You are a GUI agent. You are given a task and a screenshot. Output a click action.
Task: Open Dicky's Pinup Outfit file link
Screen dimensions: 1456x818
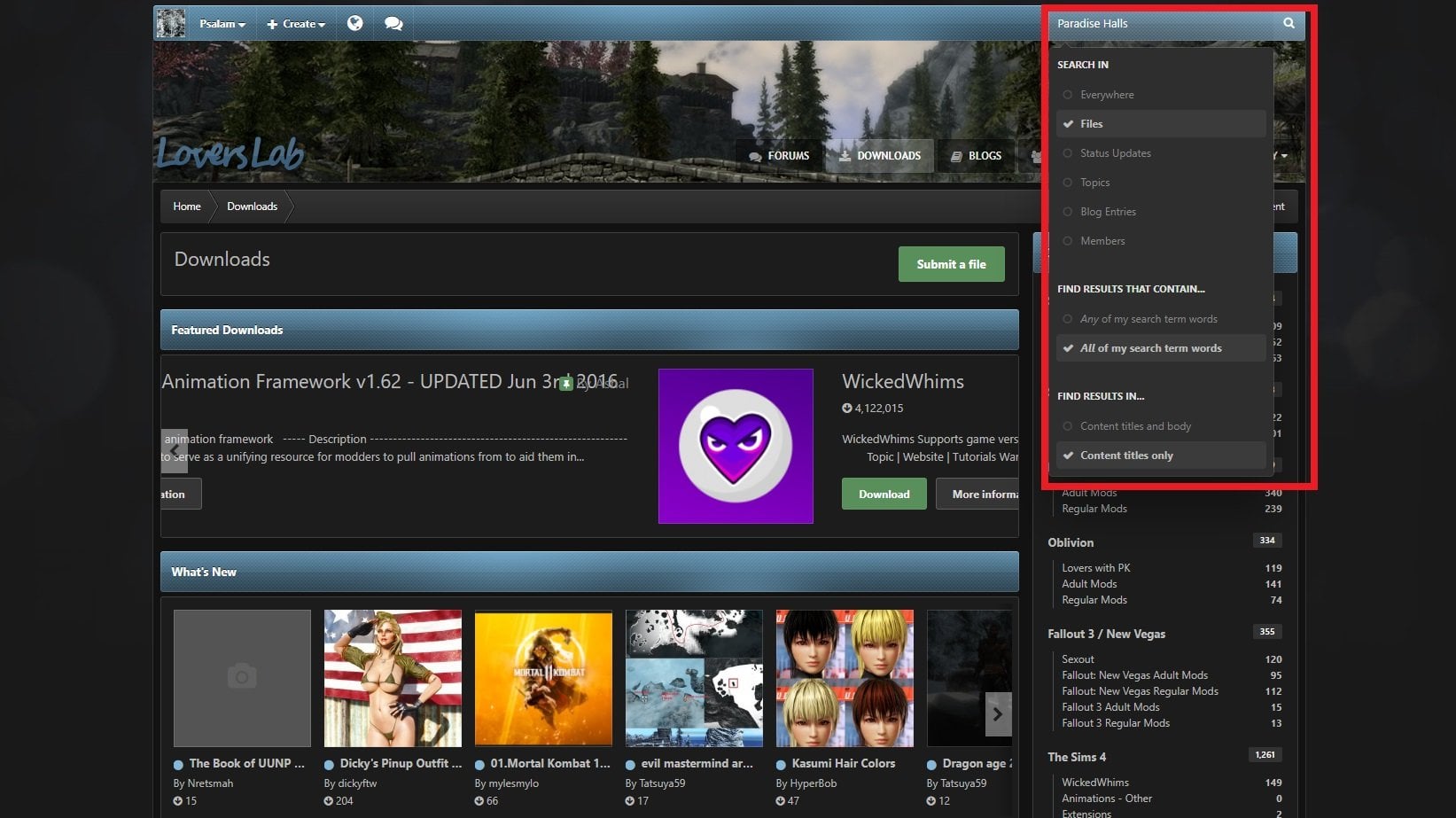[x=401, y=763]
